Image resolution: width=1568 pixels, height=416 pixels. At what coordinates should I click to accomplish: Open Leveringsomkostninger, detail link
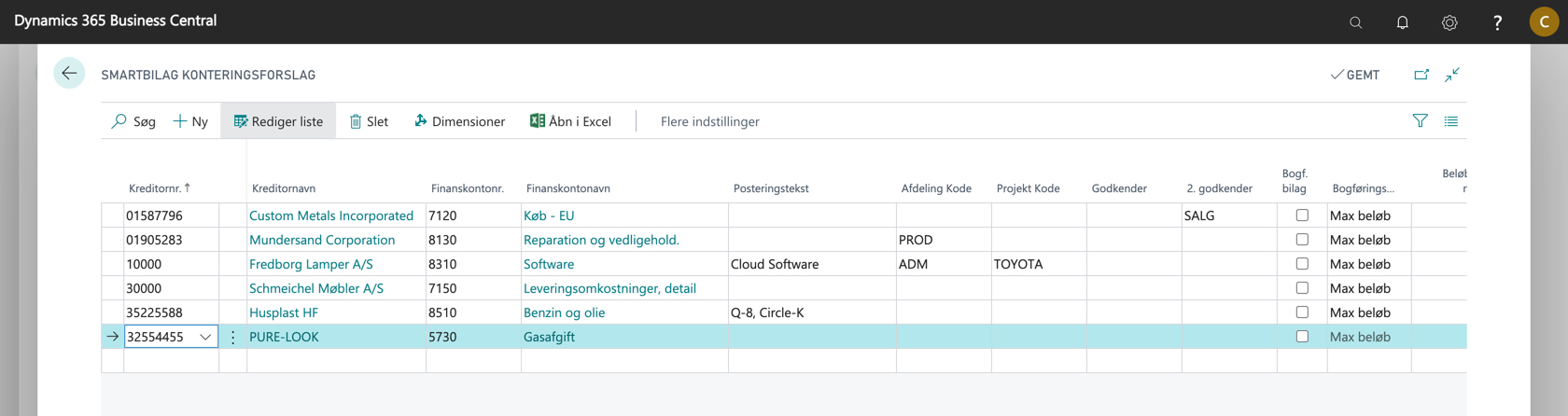[x=609, y=288]
